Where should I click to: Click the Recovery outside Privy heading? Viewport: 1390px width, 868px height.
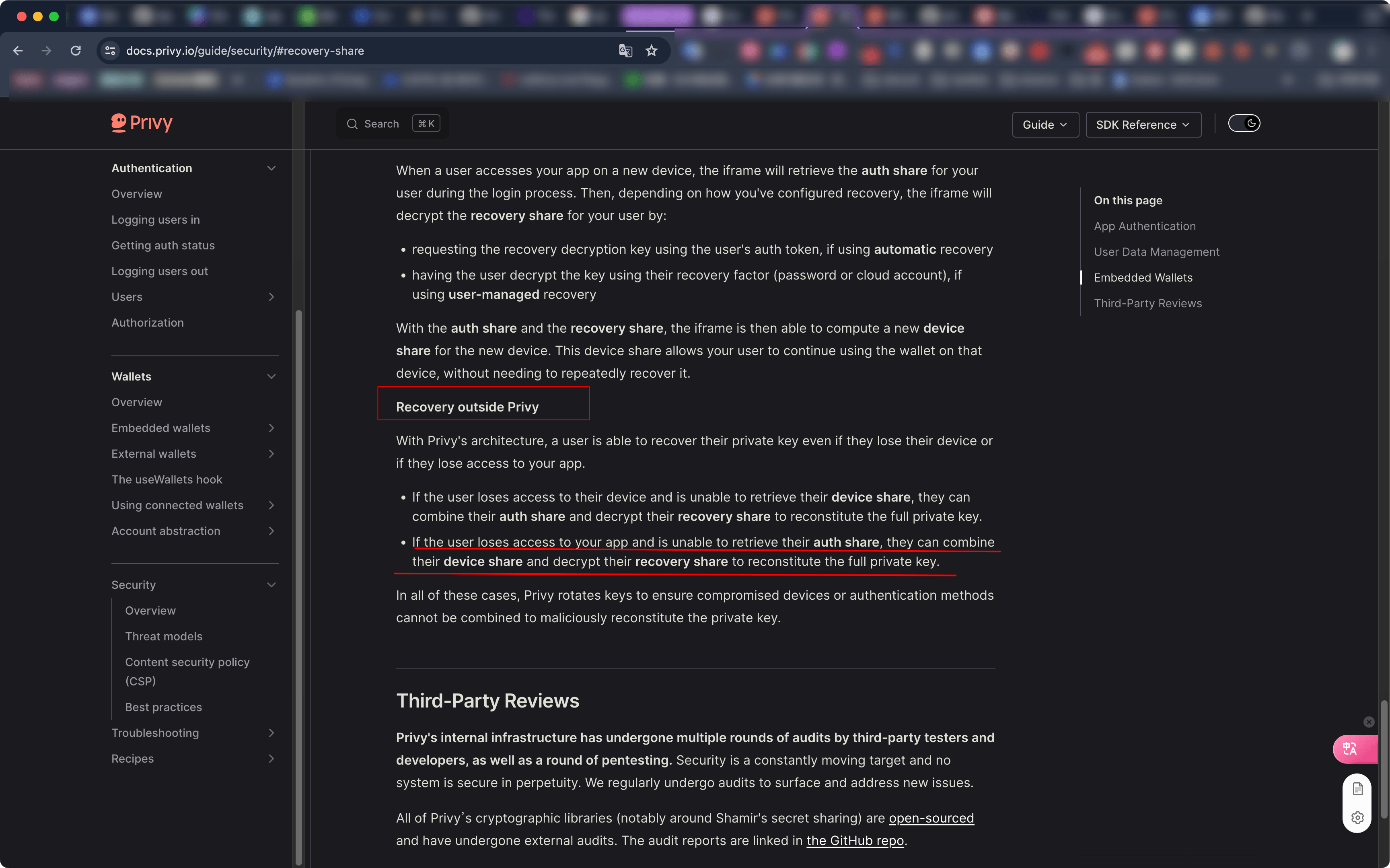[467, 407]
